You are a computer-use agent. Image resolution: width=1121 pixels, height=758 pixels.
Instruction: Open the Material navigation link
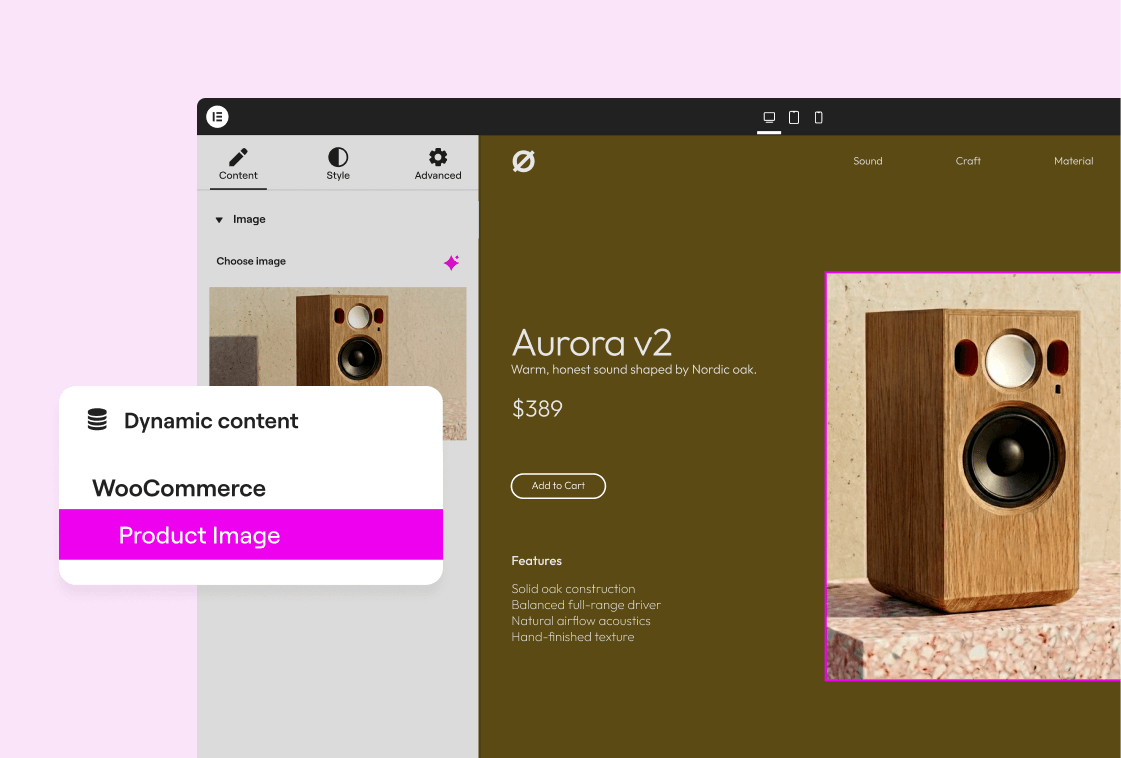(x=1073, y=161)
